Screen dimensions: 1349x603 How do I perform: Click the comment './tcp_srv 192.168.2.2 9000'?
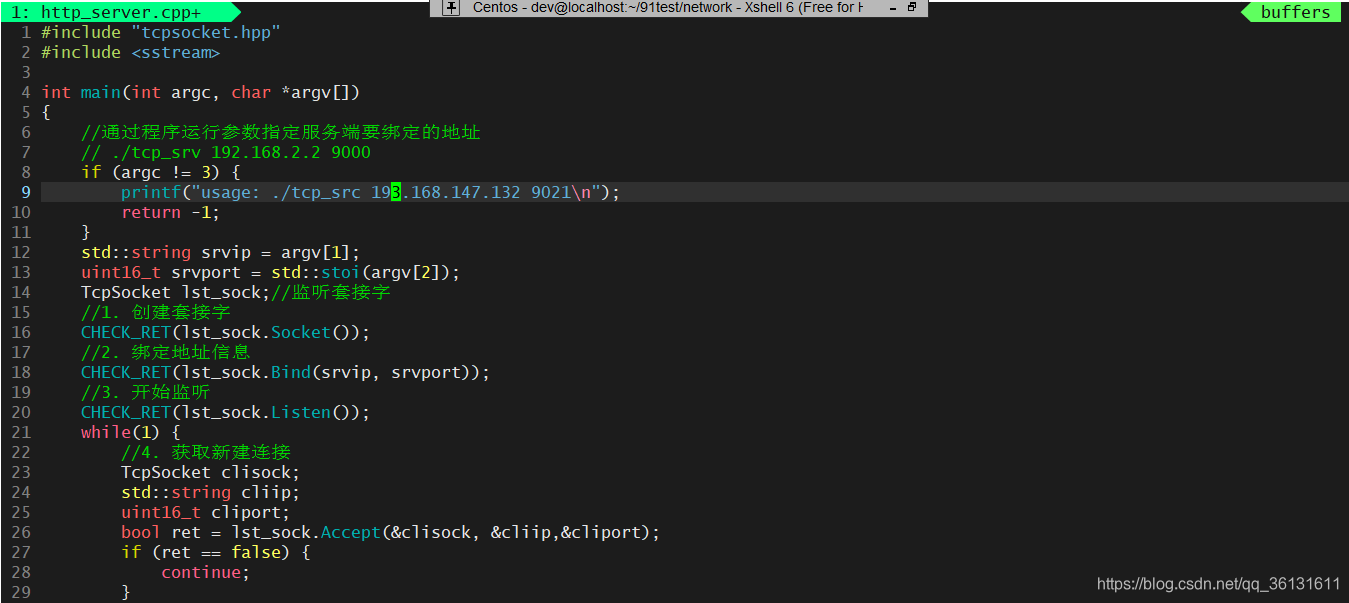(226, 152)
